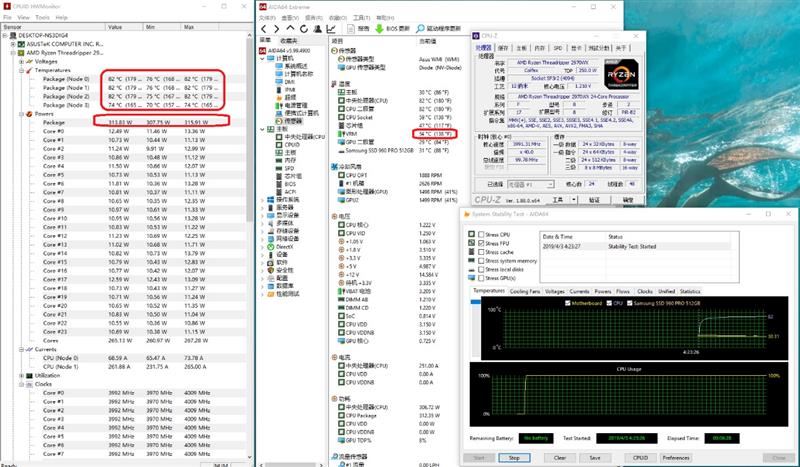This screenshot has width=800, height=467.
Task: Open HWMonitor View menu
Action: 23,17
